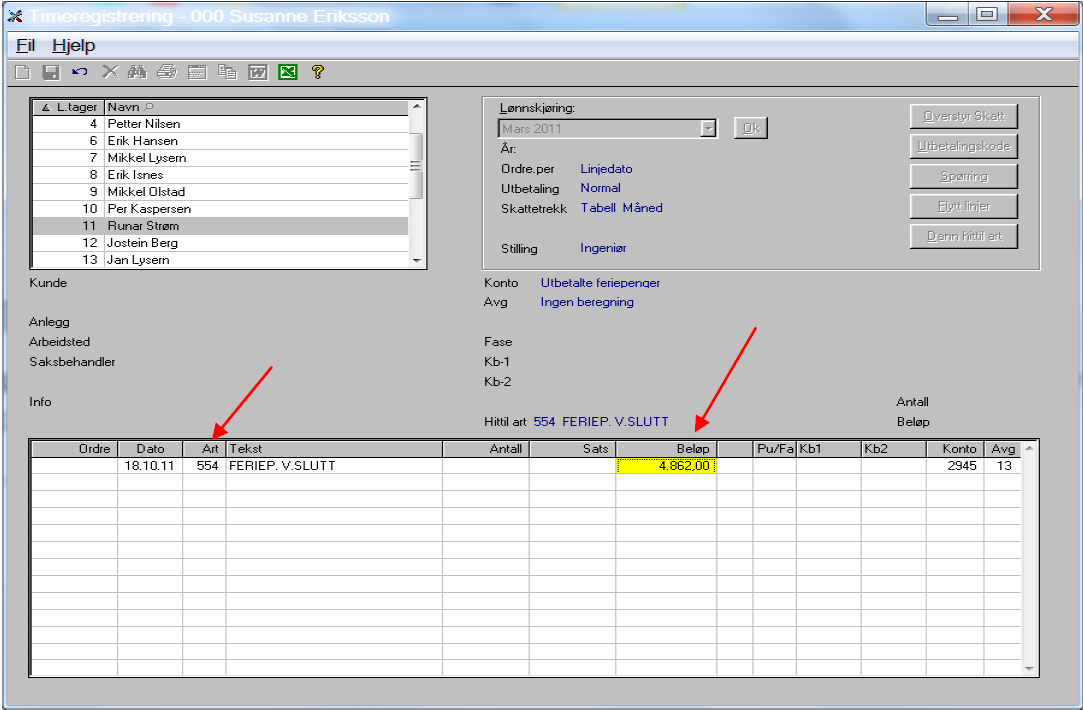Click the Sats column header
The width and height of the screenshot is (1083, 710).
[572, 449]
